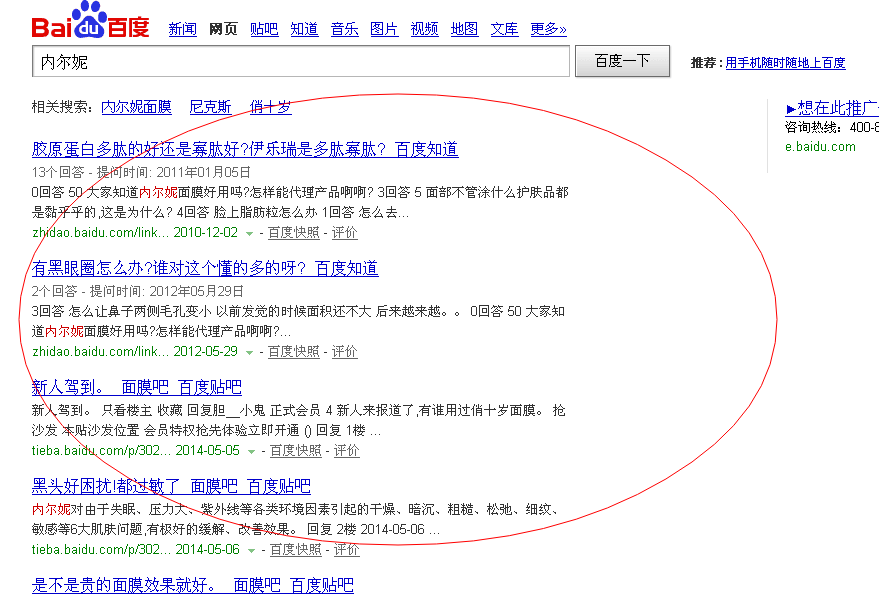Click 评价 on the 2014-05-06 result
Image resolution: width=879 pixels, height=602 pixels.
[346, 550]
